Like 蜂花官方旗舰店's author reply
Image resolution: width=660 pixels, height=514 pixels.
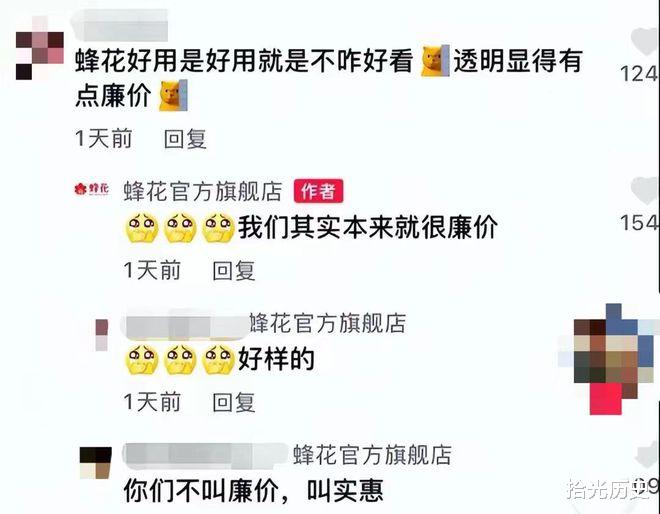(x=645, y=191)
